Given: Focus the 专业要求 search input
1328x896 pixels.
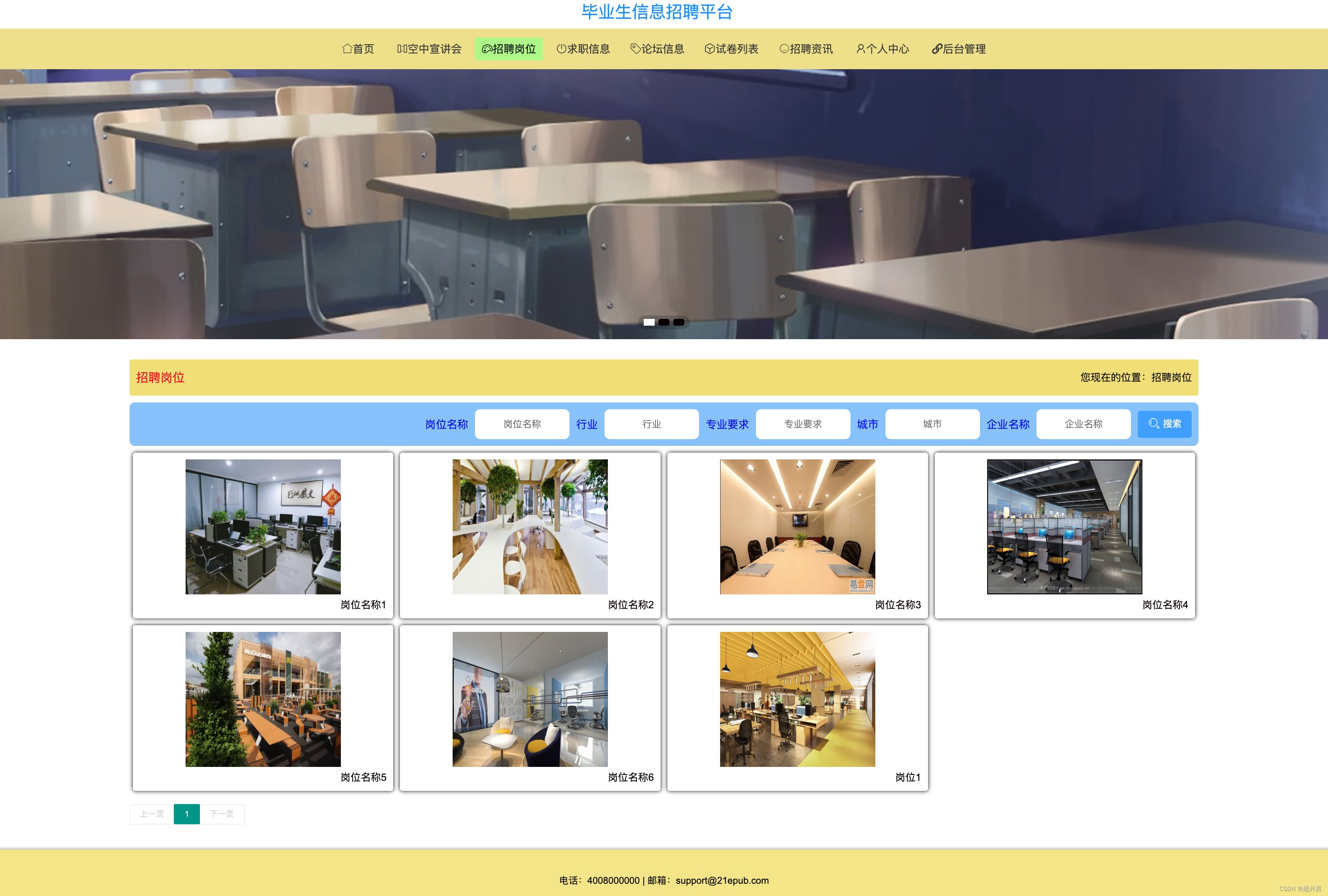Looking at the screenshot, I should pyautogui.click(x=803, y=424).
